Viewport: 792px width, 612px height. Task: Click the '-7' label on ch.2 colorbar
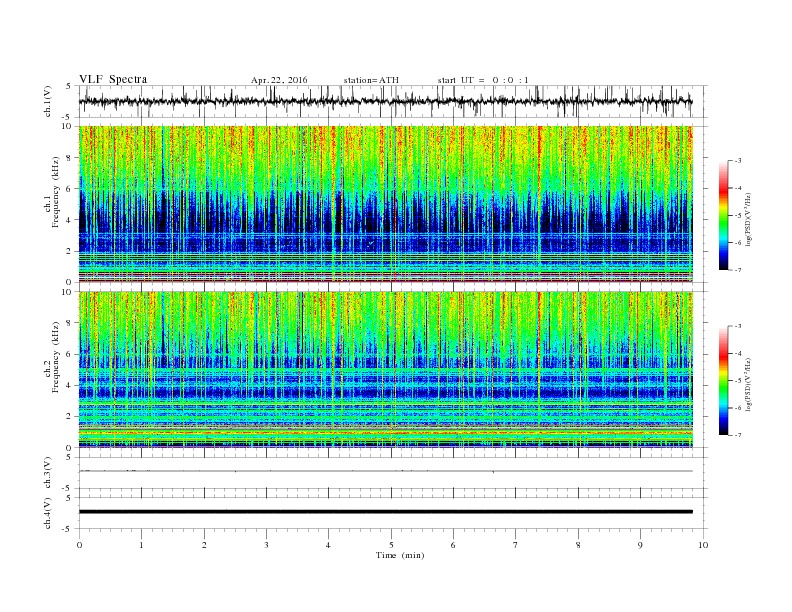[737, 435]
